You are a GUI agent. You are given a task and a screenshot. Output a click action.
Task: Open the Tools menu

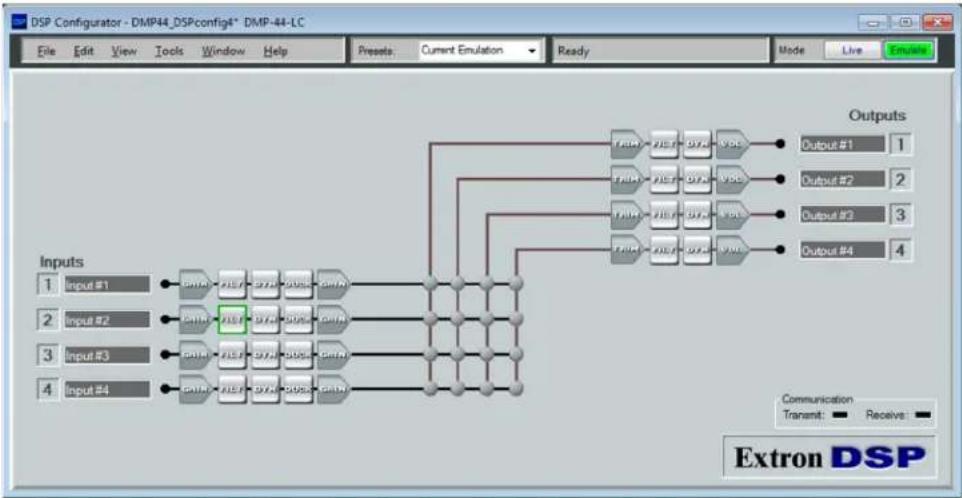(x=169, y=52)
